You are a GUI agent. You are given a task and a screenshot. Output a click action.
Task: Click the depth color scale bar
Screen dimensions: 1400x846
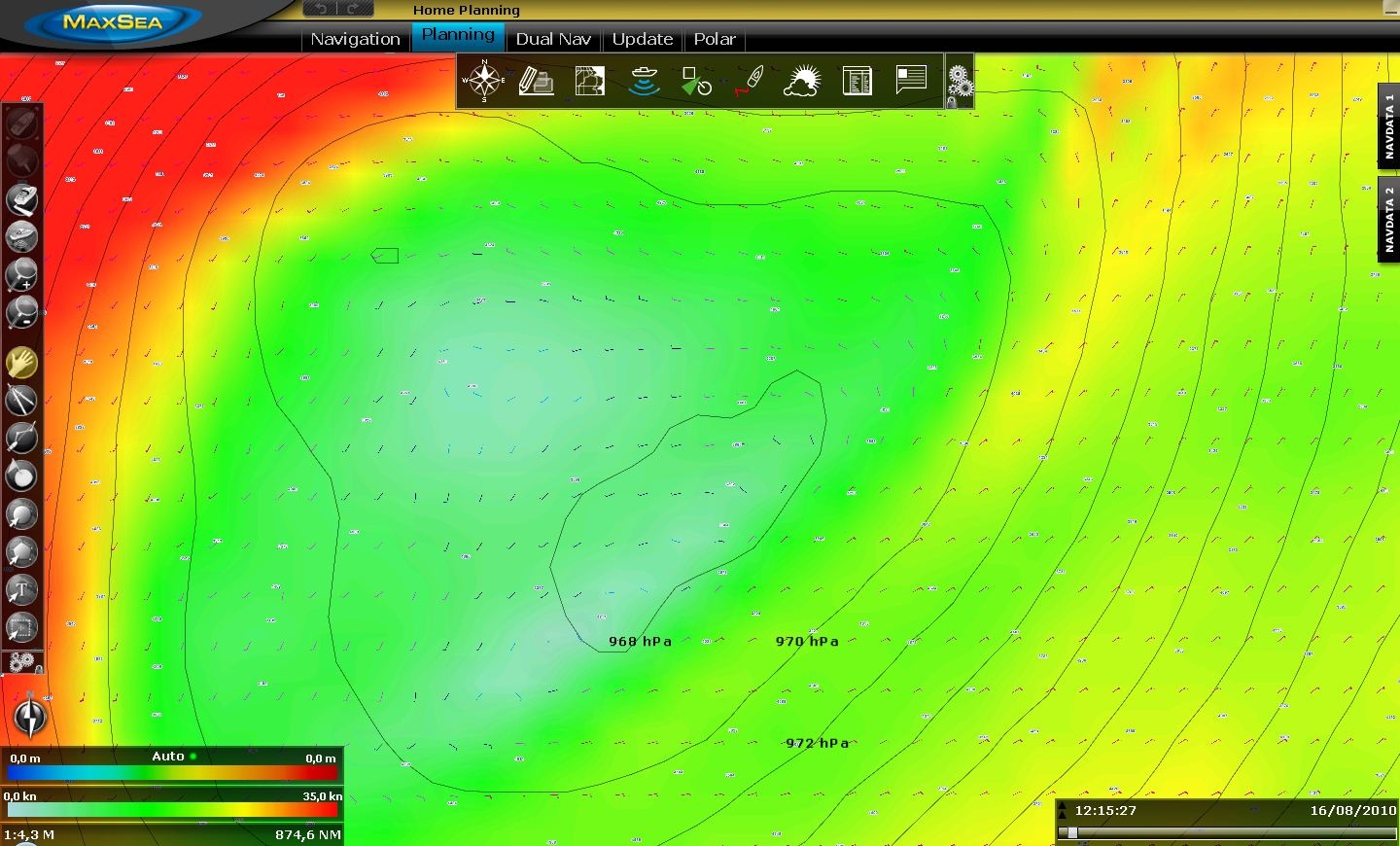pos(172,773)
